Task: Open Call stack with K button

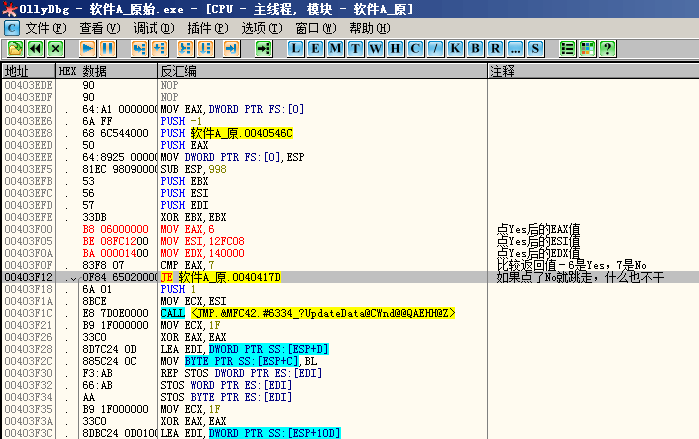Action: click(x=455, y=49)
